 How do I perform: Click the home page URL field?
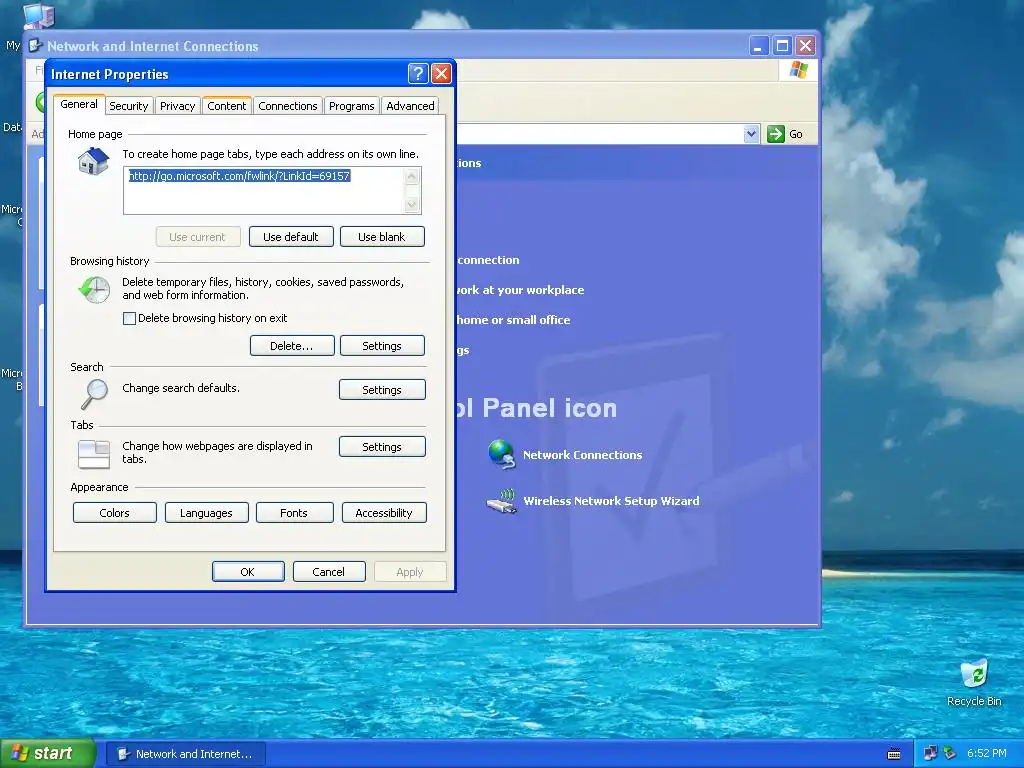pyautogui.click(x=272, y=190)
